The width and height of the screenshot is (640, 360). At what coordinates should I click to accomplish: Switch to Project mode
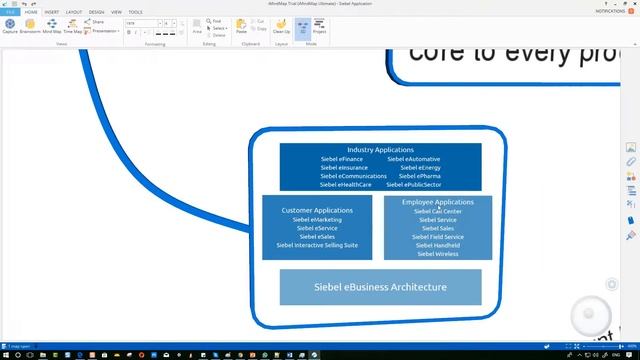pos(320,26)
